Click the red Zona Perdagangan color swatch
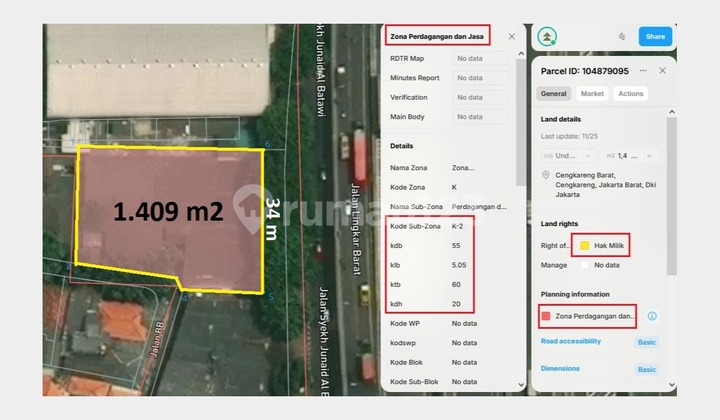 click(546, 316)
